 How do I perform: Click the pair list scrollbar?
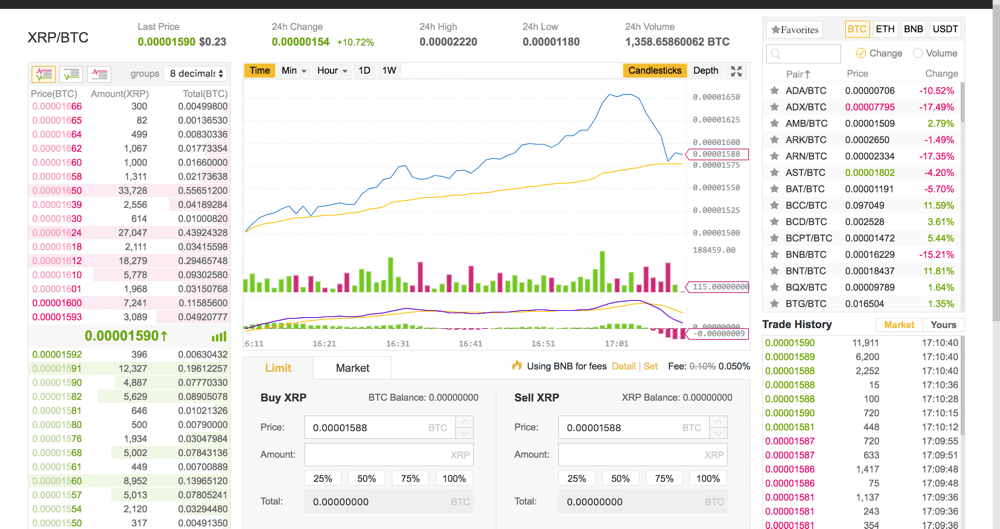tap(962, 102)
